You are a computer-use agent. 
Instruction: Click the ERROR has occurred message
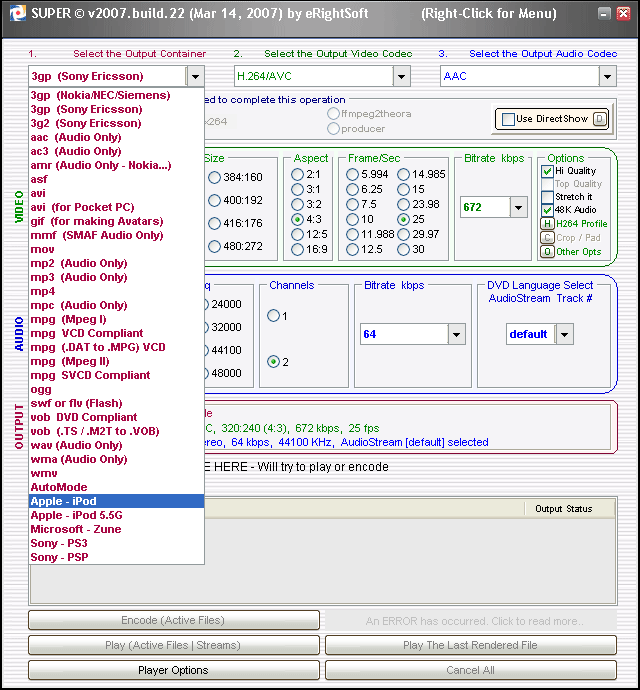[471, 621]
